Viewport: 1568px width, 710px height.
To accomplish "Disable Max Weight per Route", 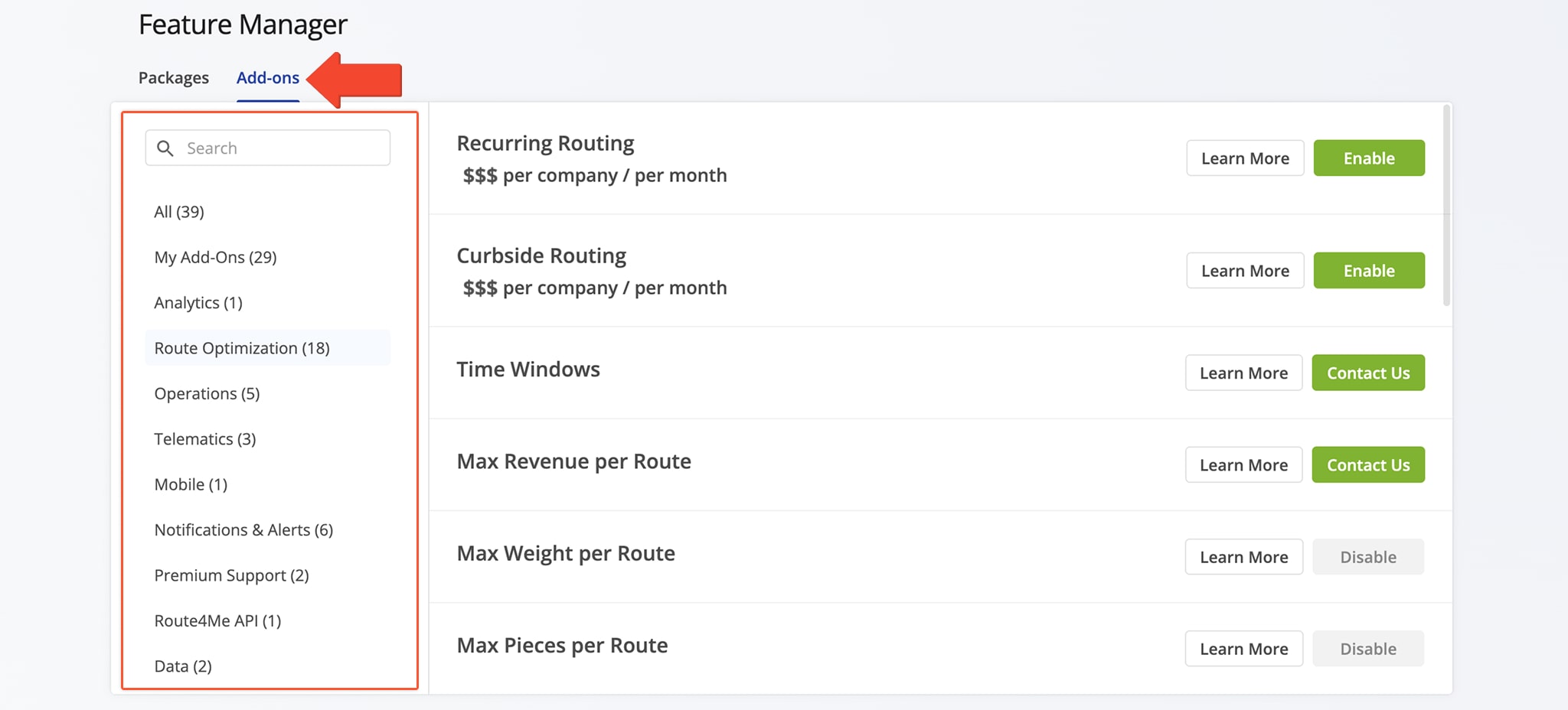I will coord(1367,557).
